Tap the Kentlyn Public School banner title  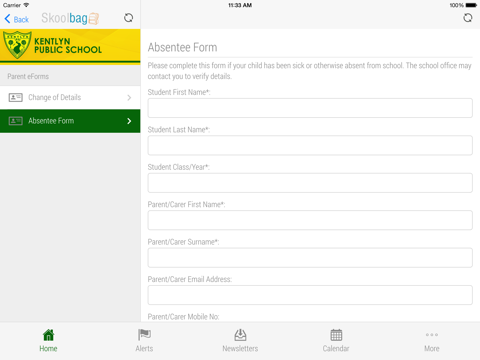coord(68,46)
